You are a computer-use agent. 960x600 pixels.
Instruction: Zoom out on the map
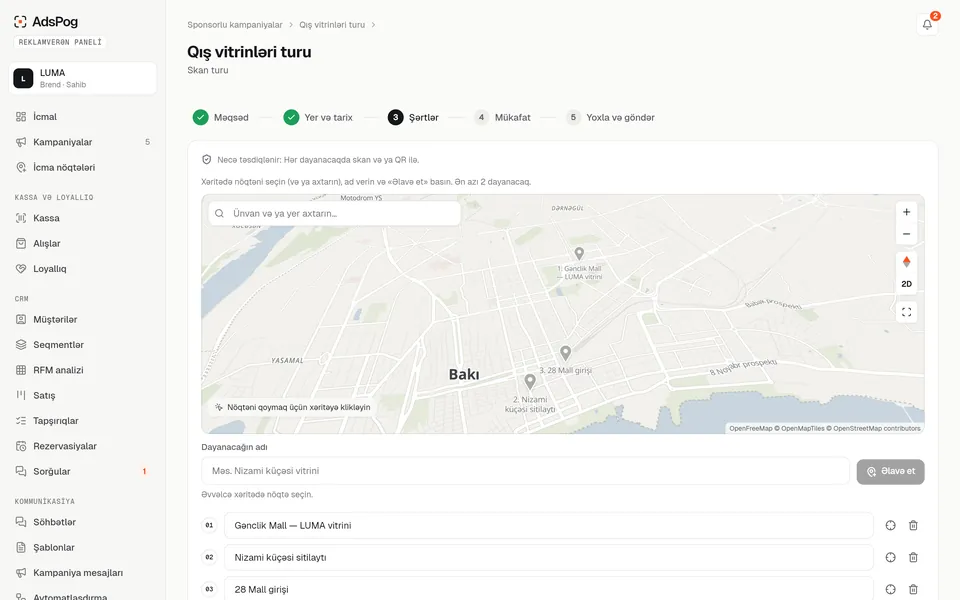906,234
